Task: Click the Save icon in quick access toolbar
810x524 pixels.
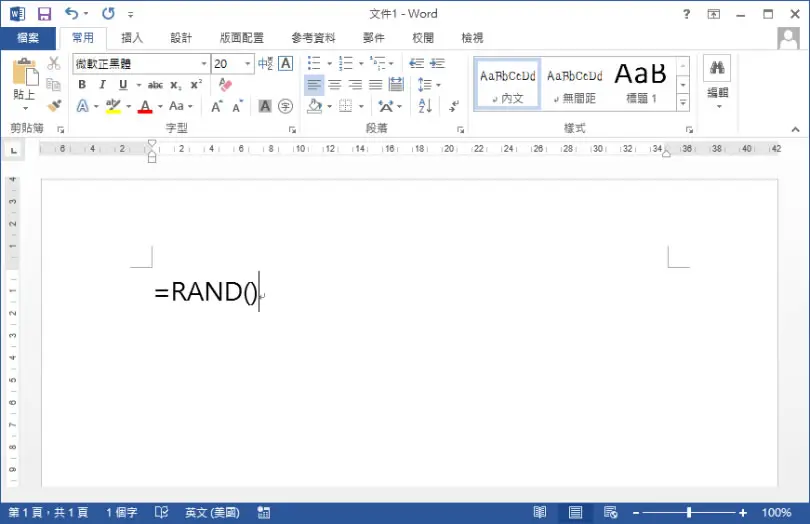Action: [44, 14]
